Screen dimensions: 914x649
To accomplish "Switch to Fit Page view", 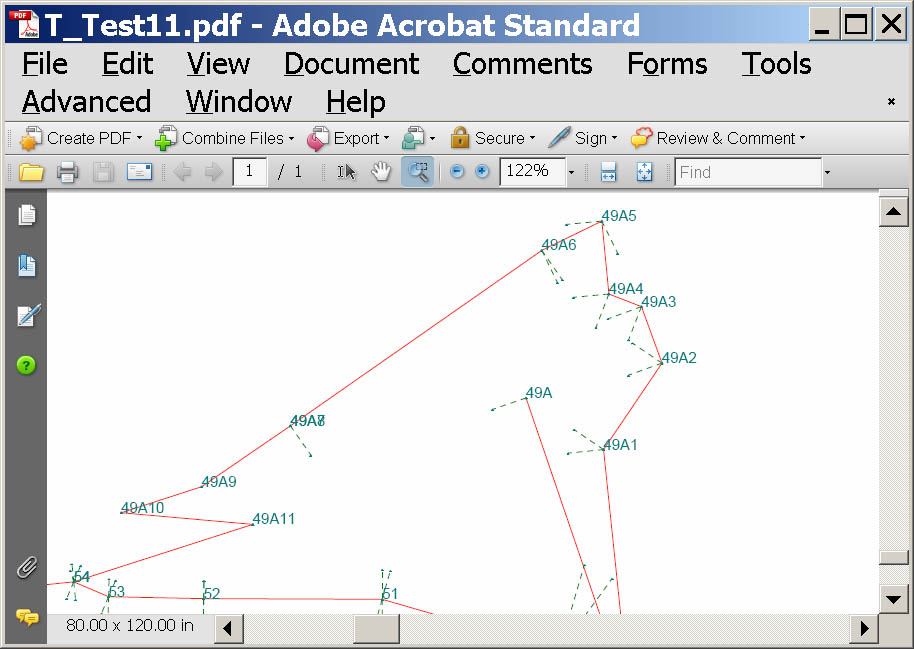I will coord(644,172).
